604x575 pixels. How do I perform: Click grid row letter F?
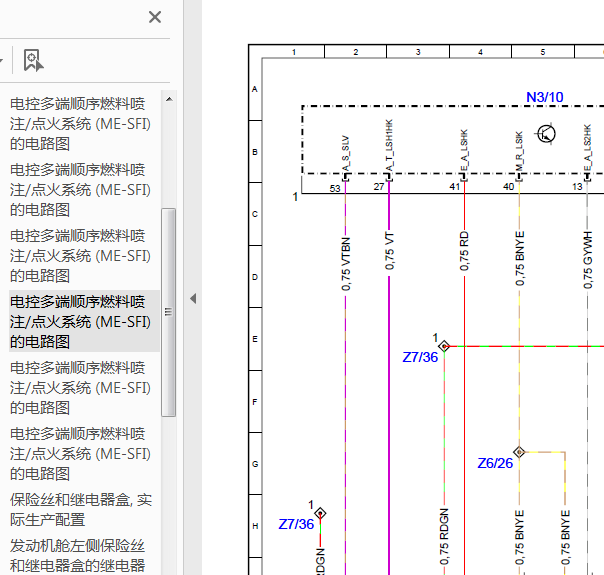[x=255, y=402]
